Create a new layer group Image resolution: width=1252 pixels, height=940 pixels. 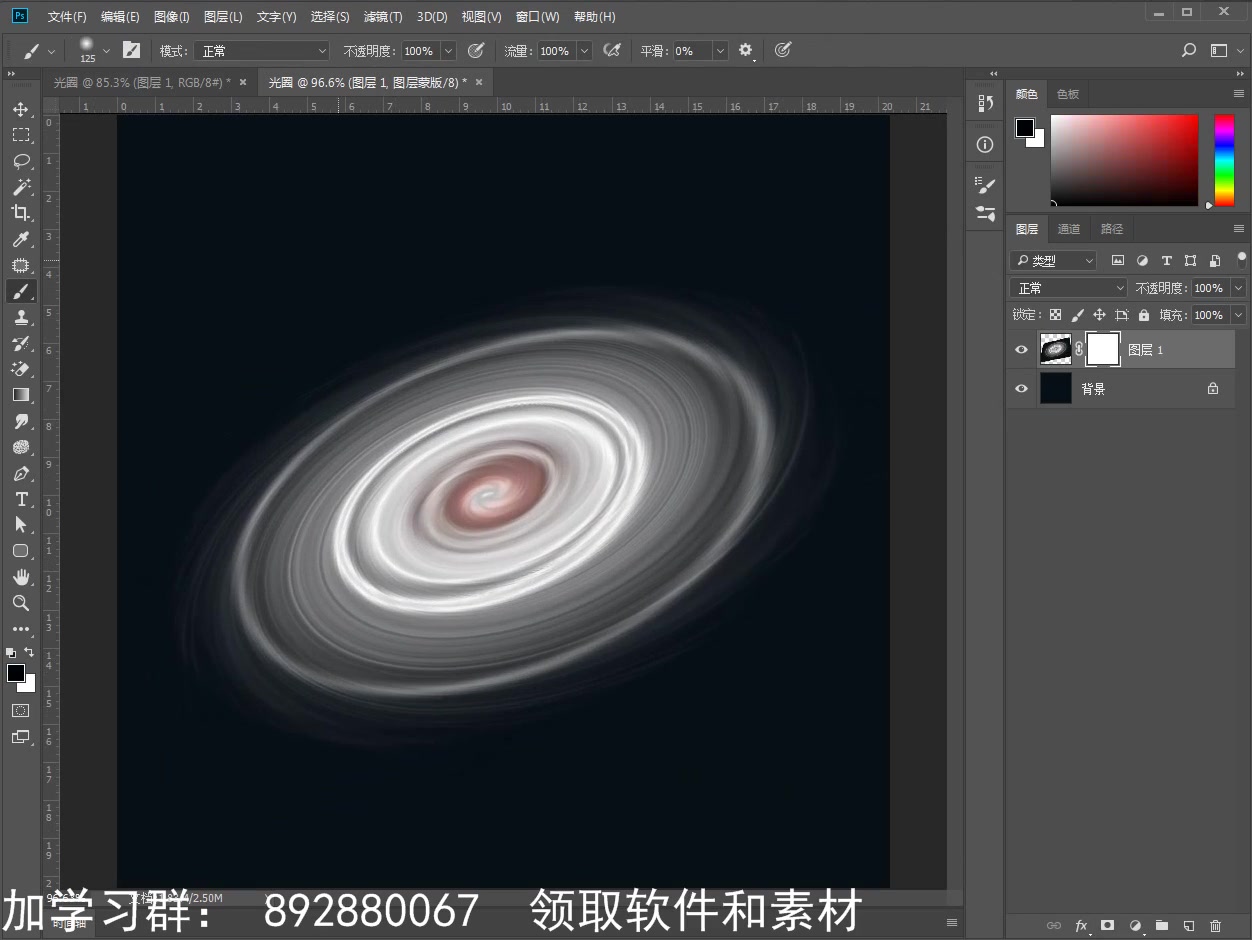tap(1161, 926)
